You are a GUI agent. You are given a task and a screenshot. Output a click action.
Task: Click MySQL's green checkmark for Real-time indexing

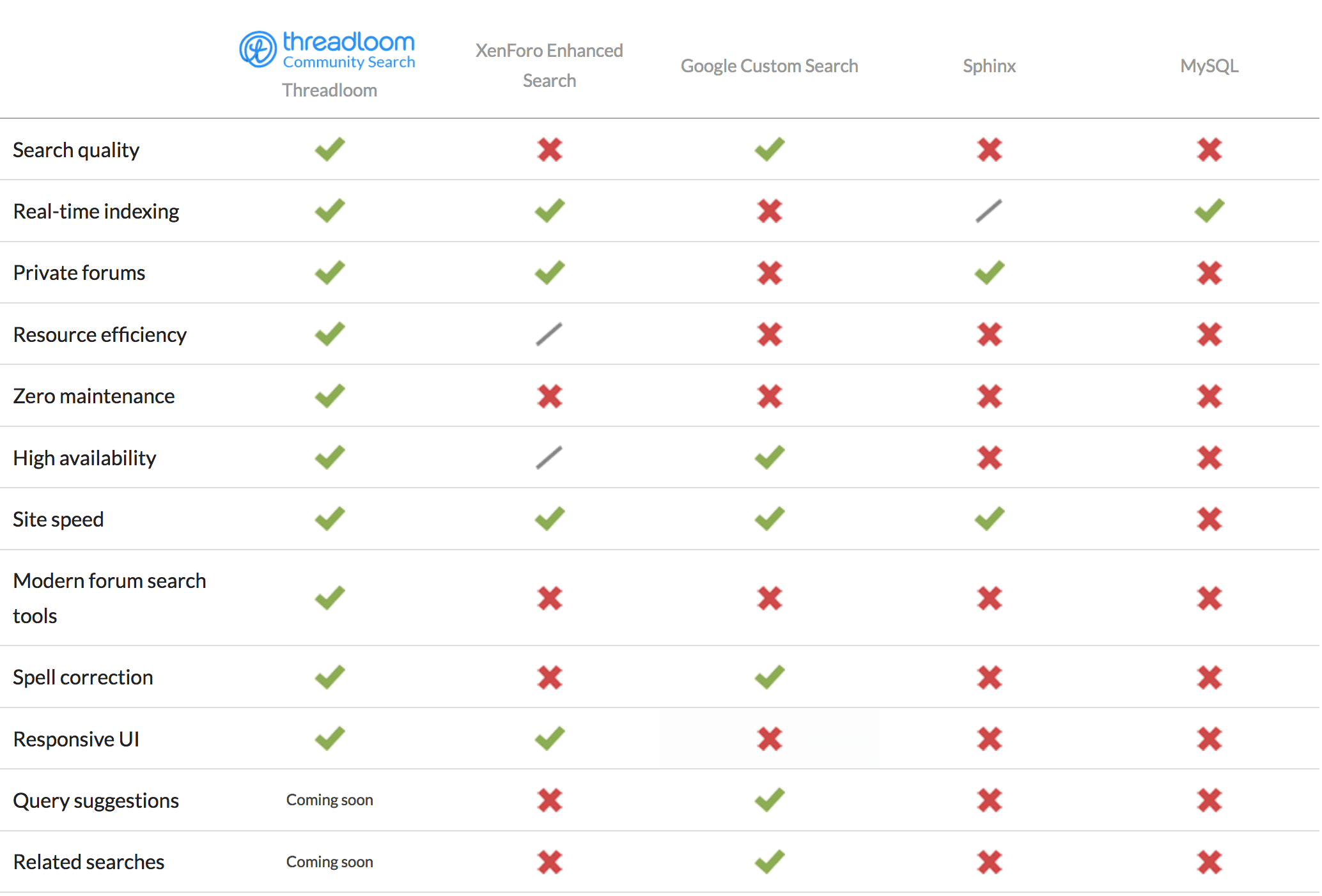[1209, 211]
